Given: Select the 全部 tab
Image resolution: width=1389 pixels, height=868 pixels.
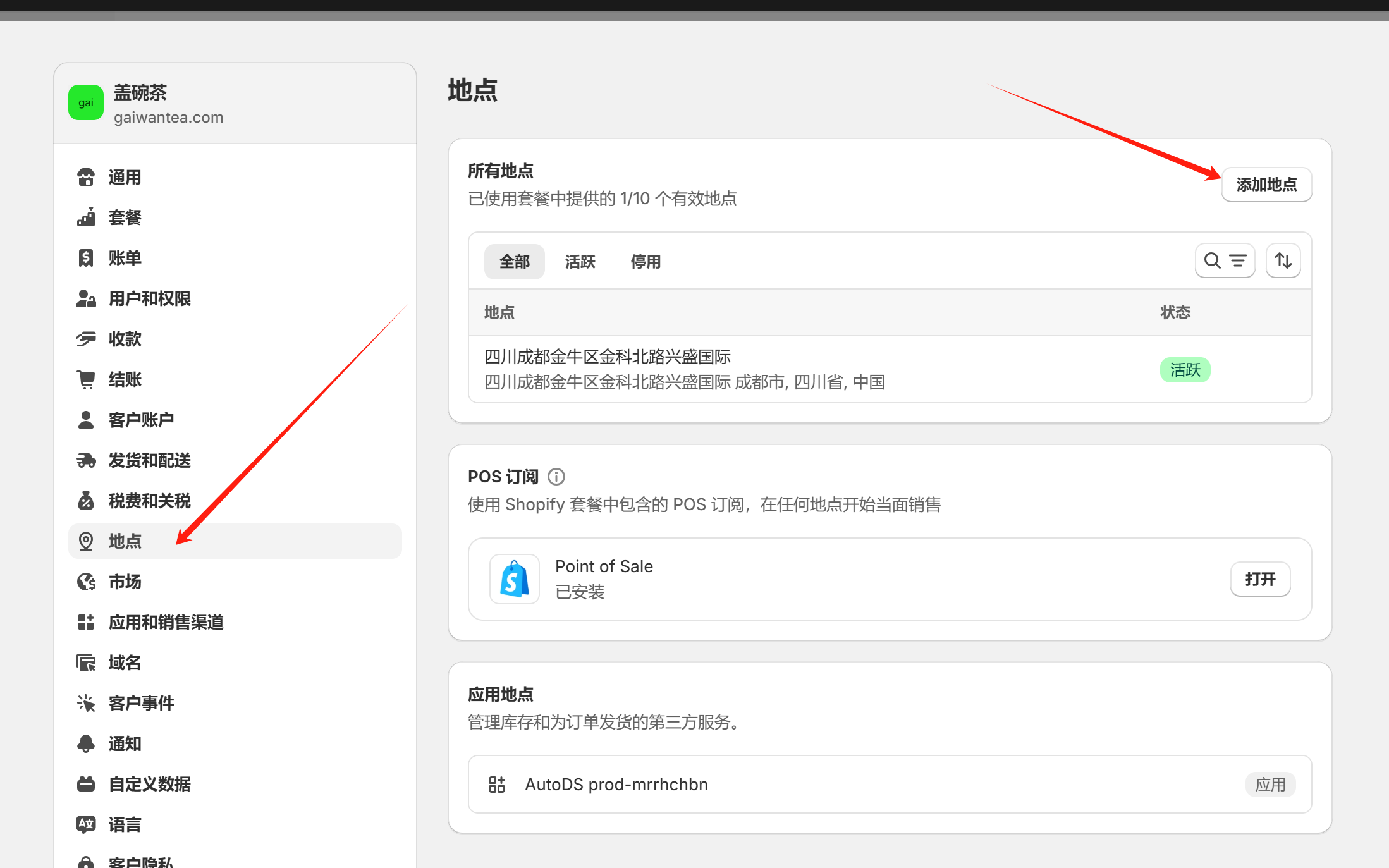Looking at the screenshot, I should [x=514, y=262].
